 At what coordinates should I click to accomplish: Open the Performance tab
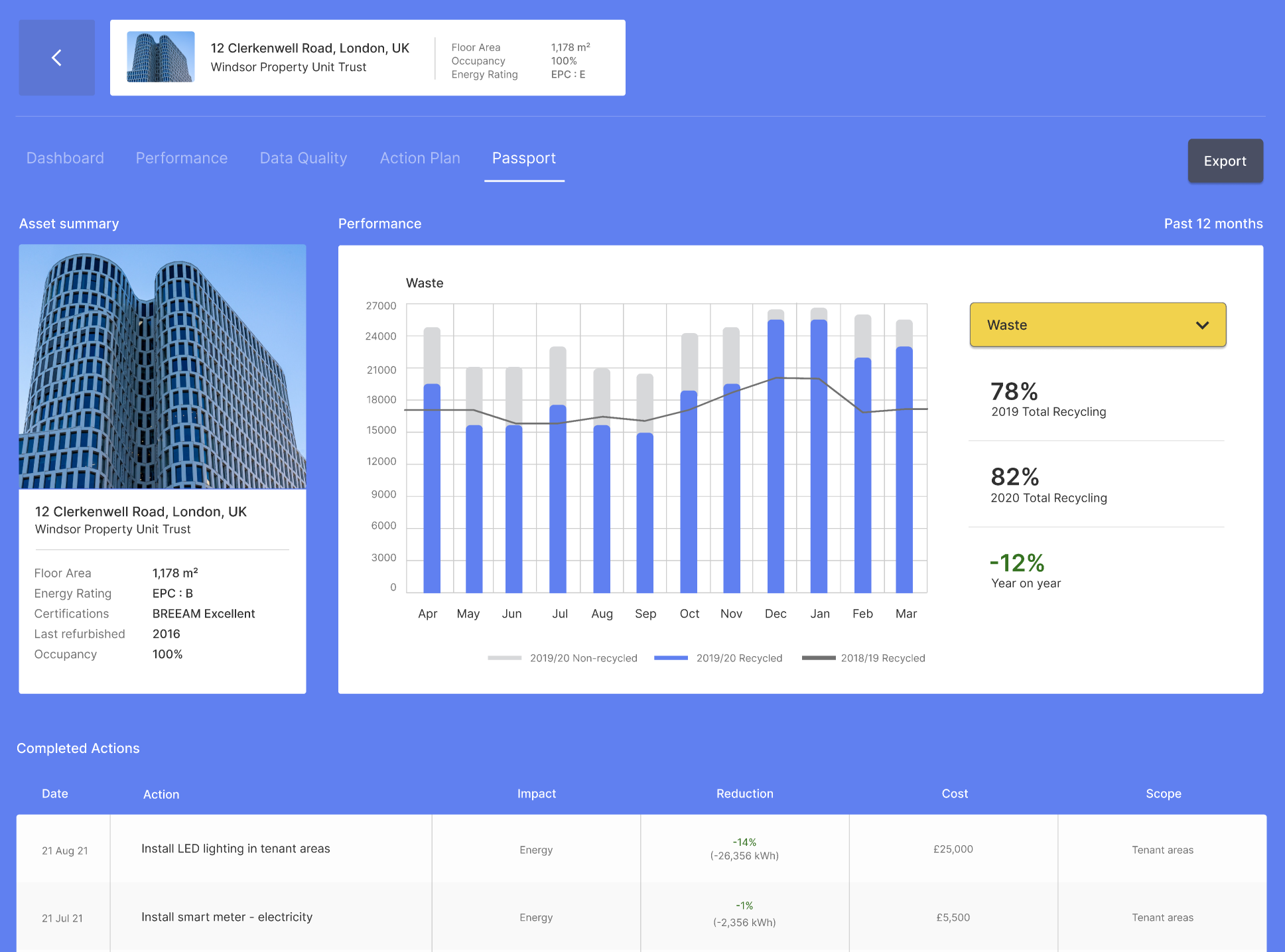pos(181,158)
